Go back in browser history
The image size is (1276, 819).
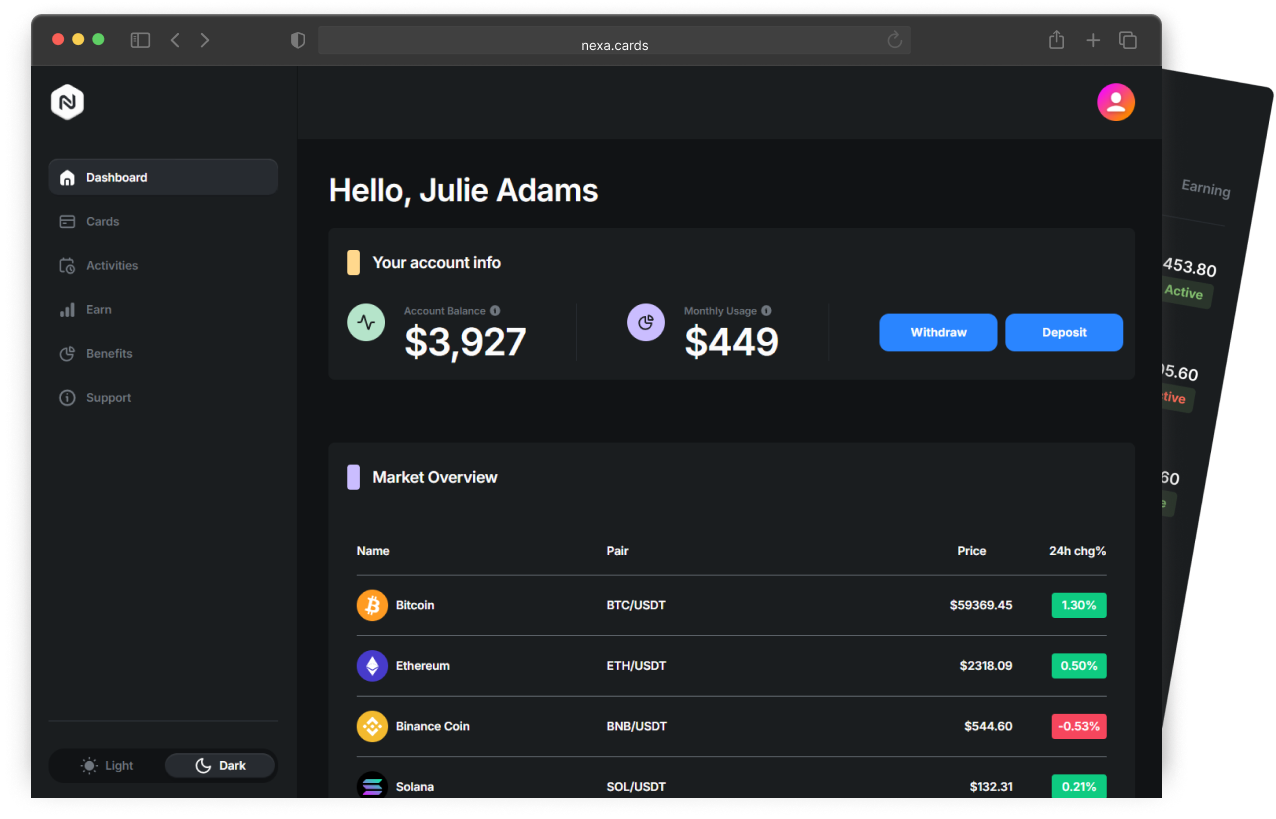click(x=175, y=40)
